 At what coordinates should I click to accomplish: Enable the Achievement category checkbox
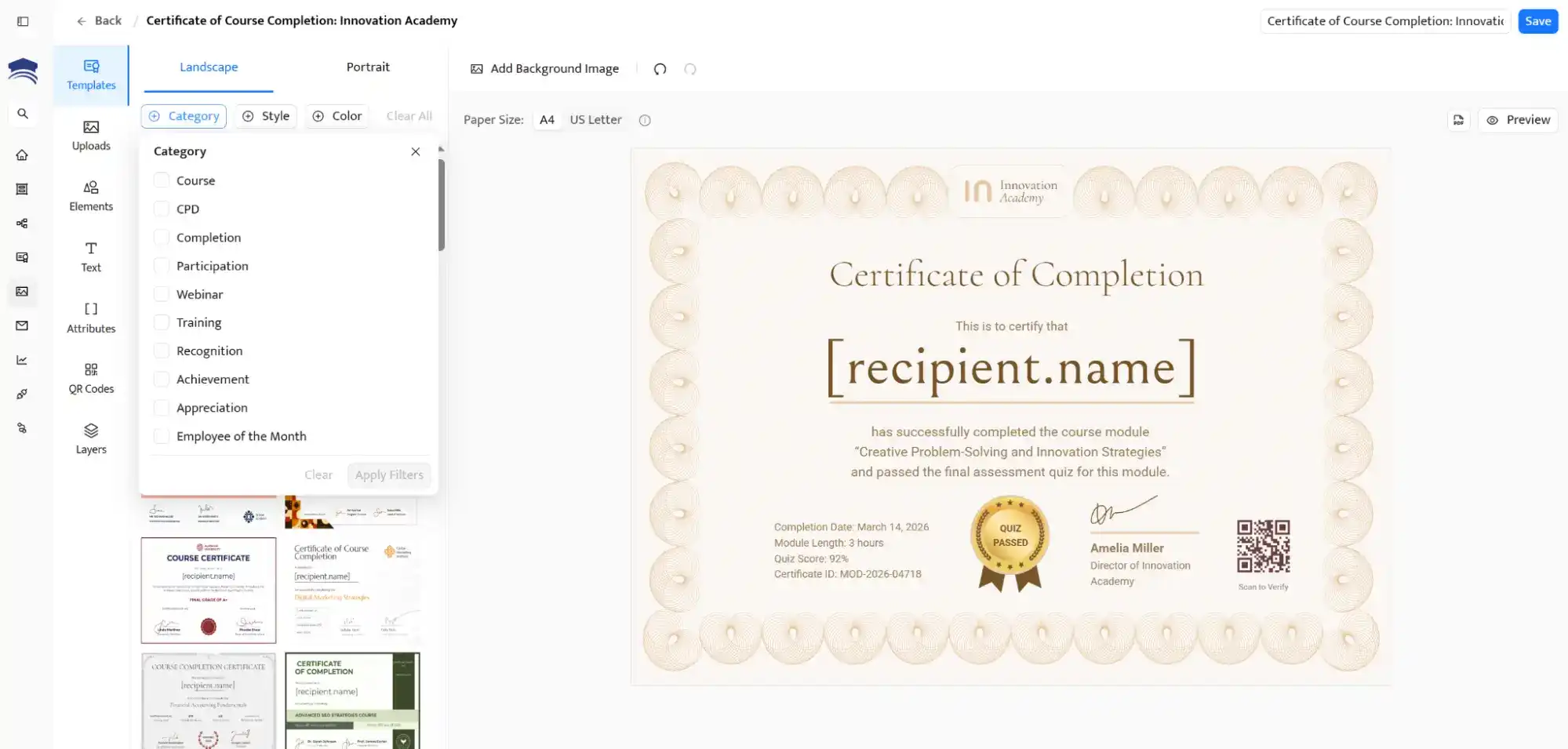coord(162,380)
